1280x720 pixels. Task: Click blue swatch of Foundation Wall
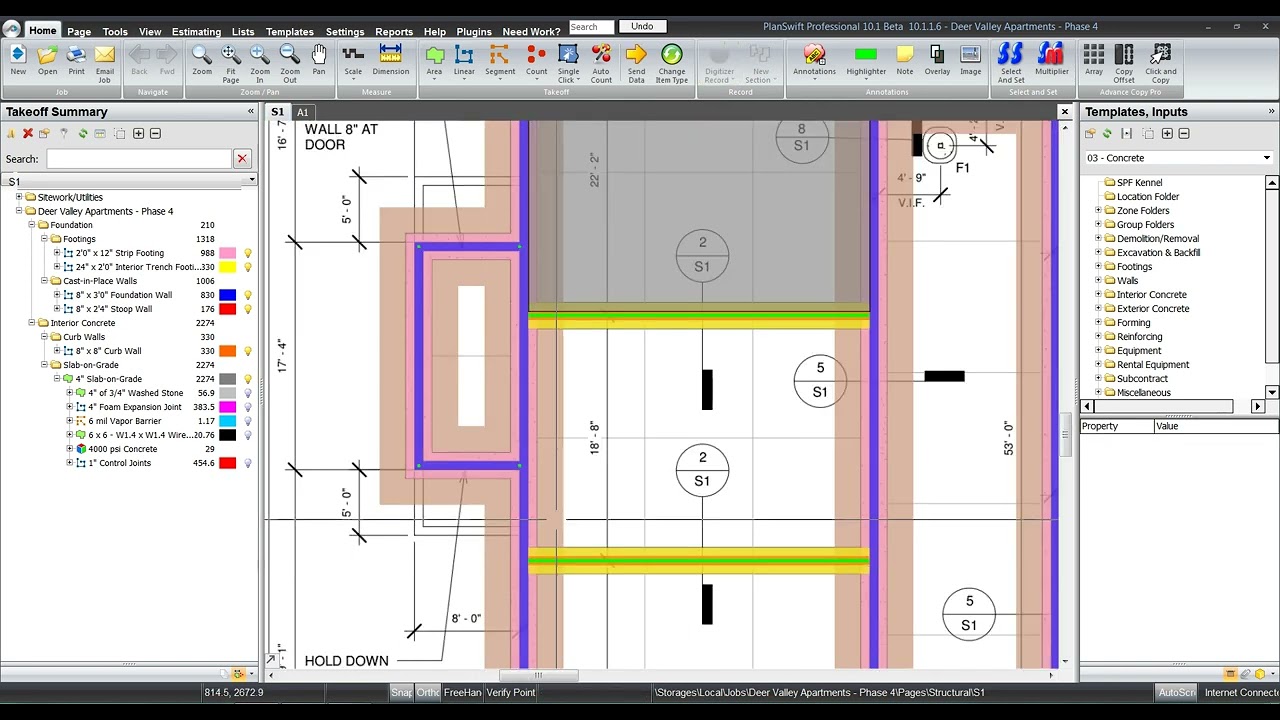click(x=228, y=295)
